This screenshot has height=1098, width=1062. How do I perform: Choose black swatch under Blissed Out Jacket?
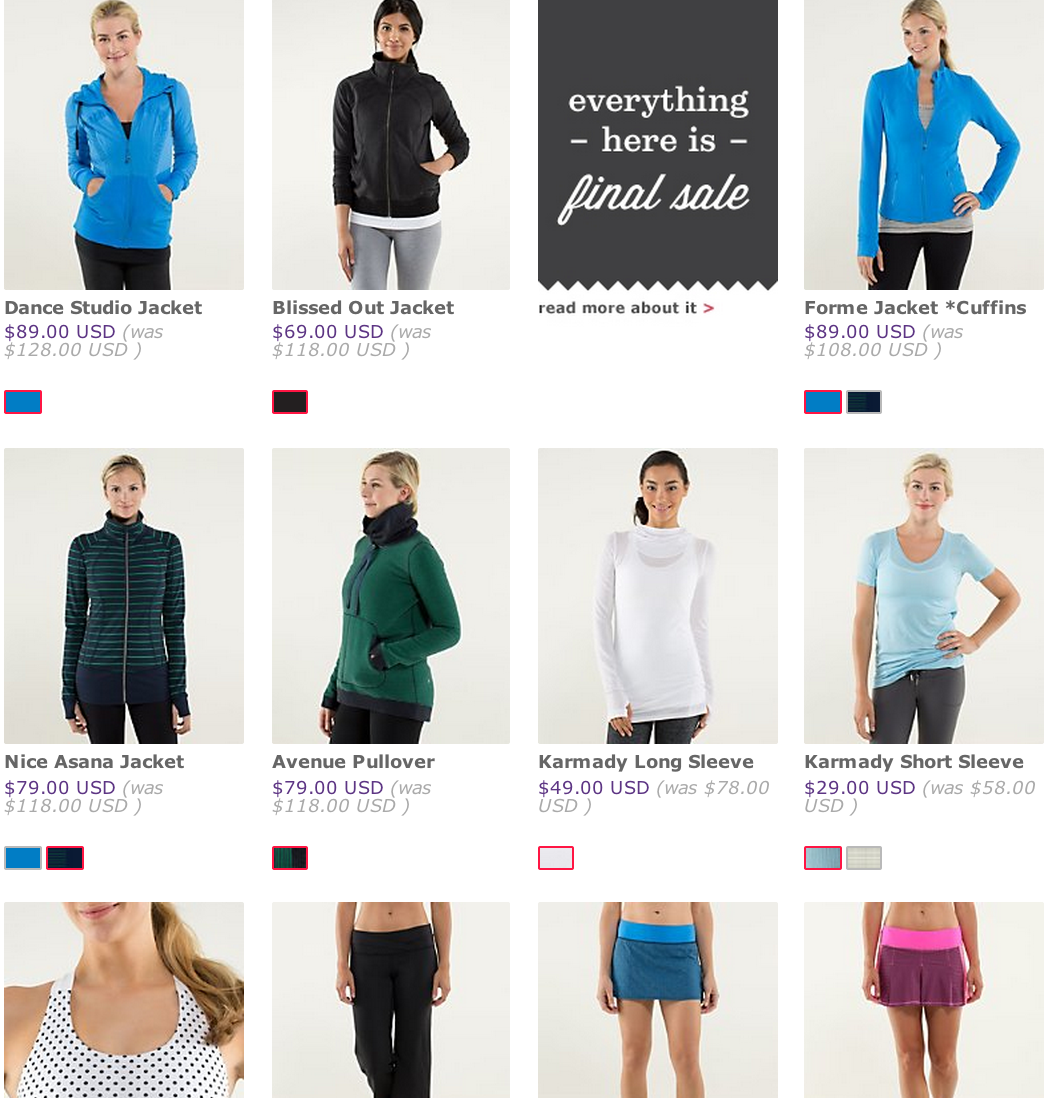pyautogui.click(x=290, y=402)
